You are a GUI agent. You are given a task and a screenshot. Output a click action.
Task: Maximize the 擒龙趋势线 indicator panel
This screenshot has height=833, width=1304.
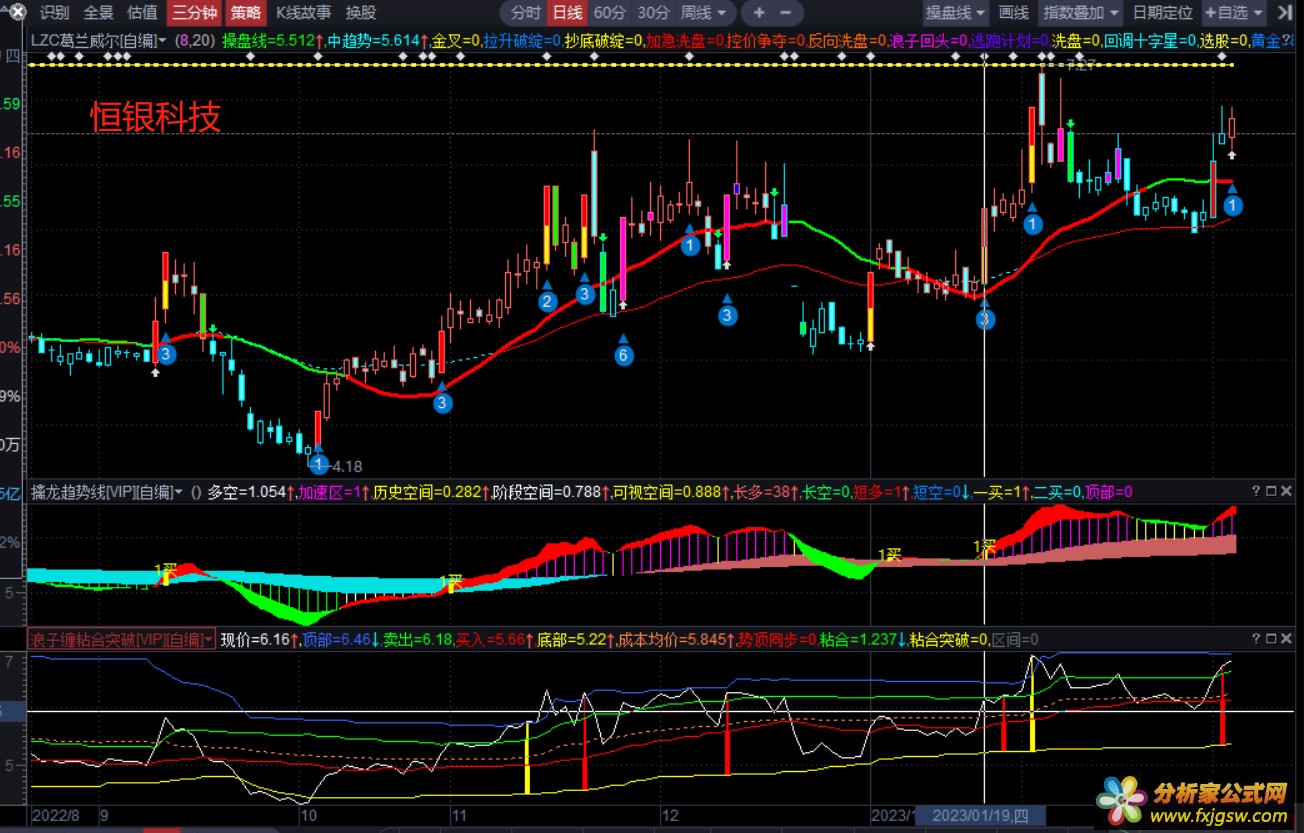click(1272, 491)
